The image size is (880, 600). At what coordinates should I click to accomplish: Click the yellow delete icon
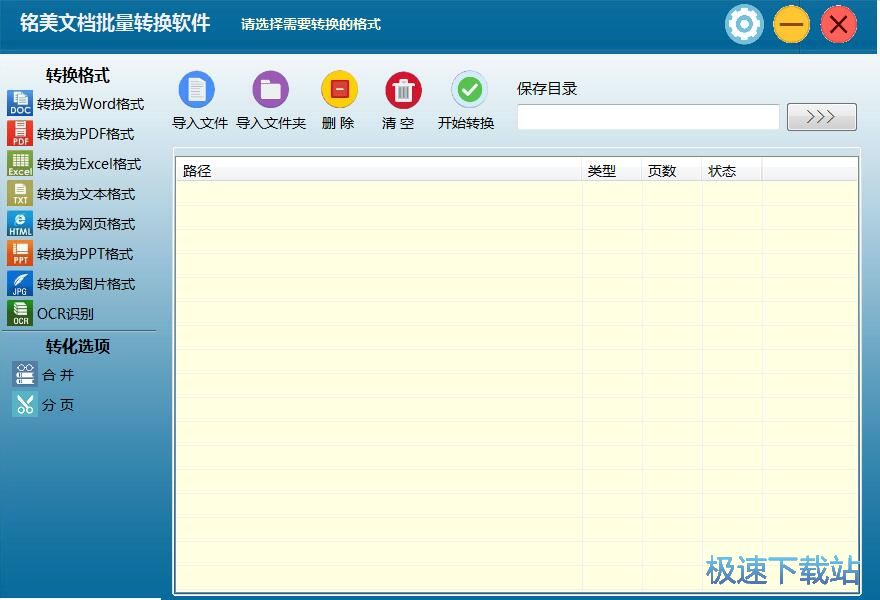tap(340, 89)
